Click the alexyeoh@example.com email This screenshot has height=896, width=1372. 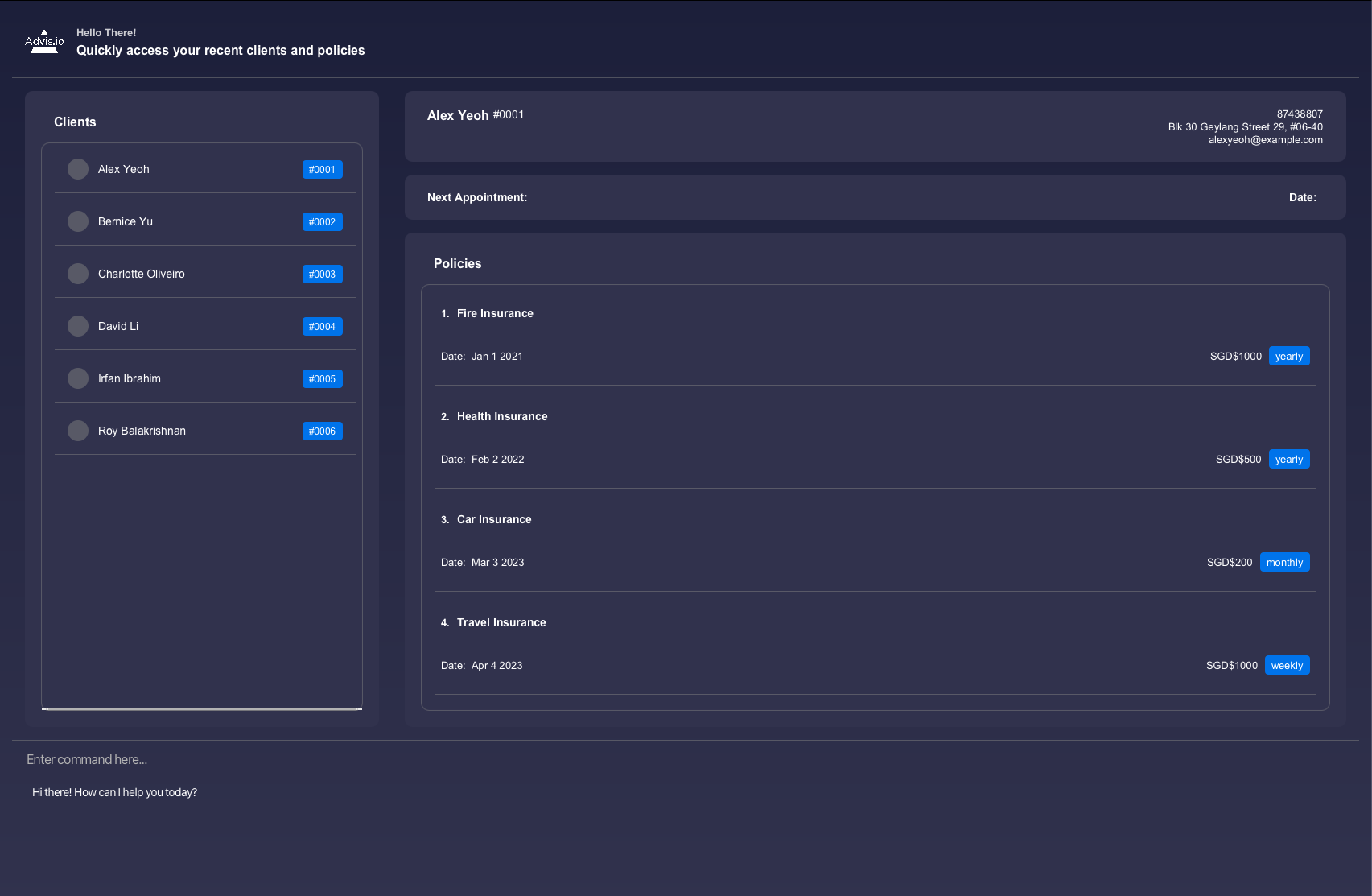click(1266, 139)
